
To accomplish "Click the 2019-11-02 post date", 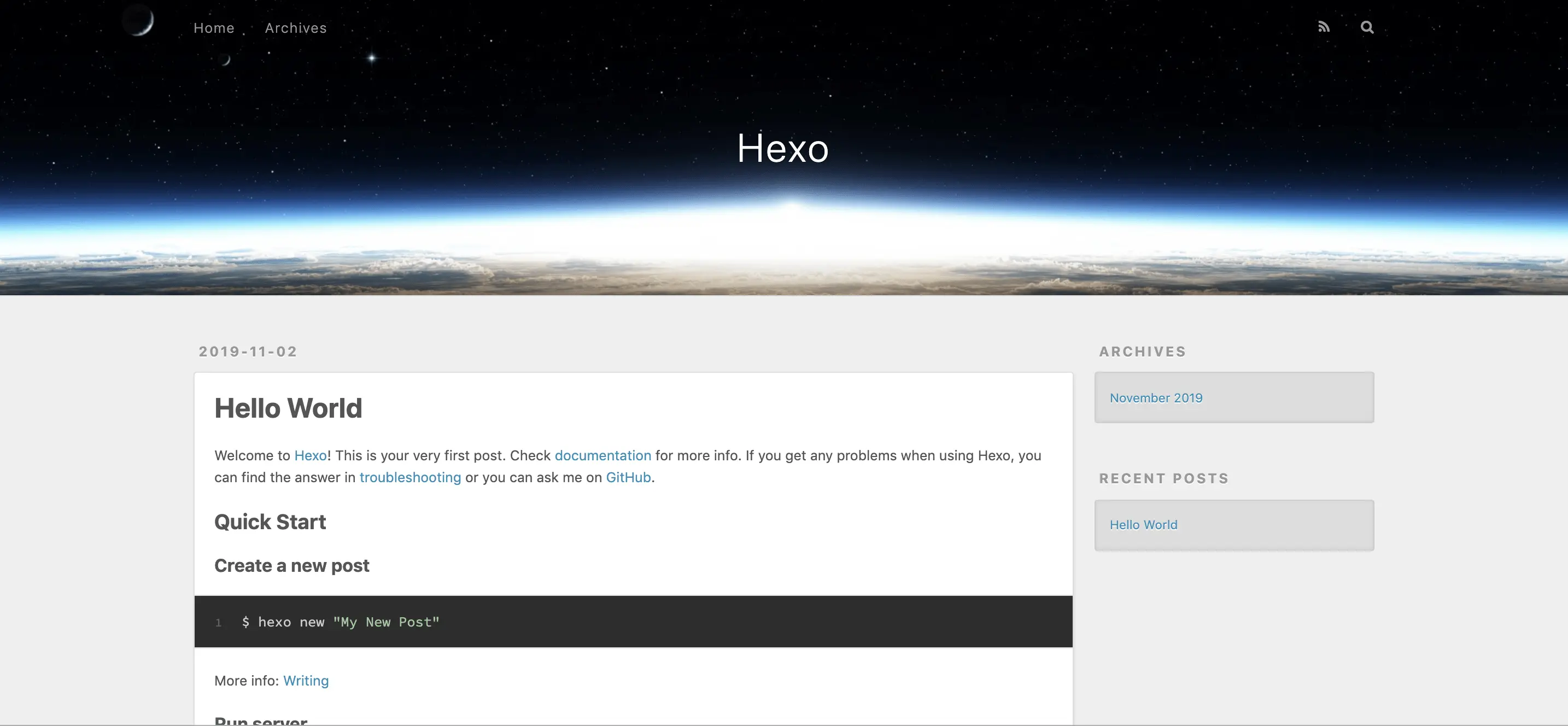I will [248, 351].
